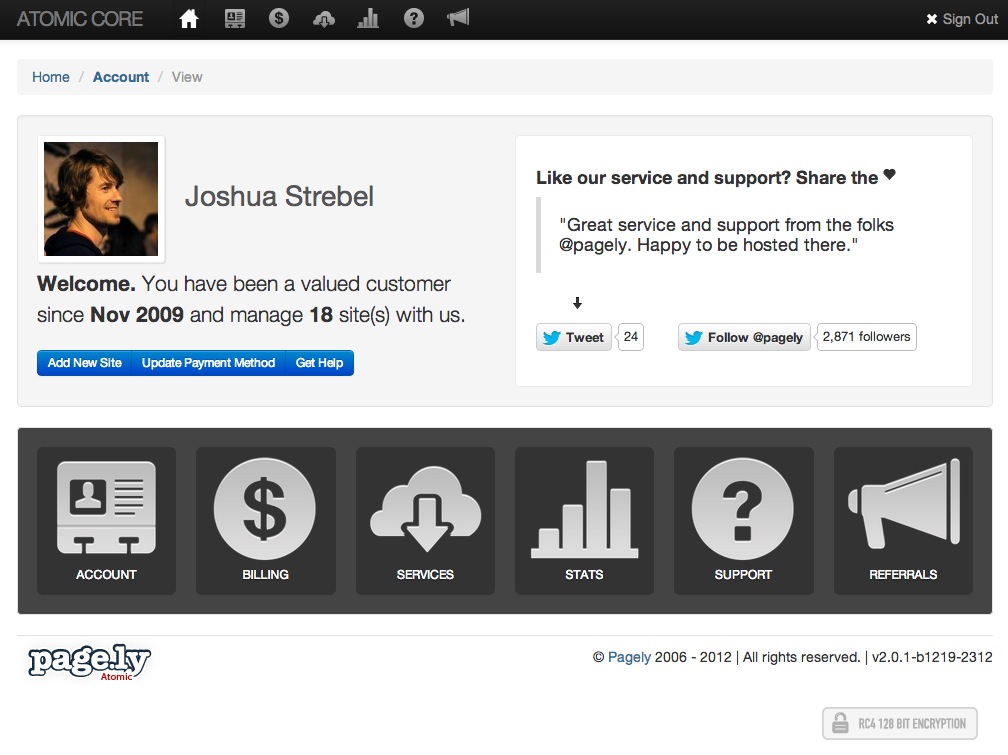Open the REFERRALS tile

pos(903,520)
